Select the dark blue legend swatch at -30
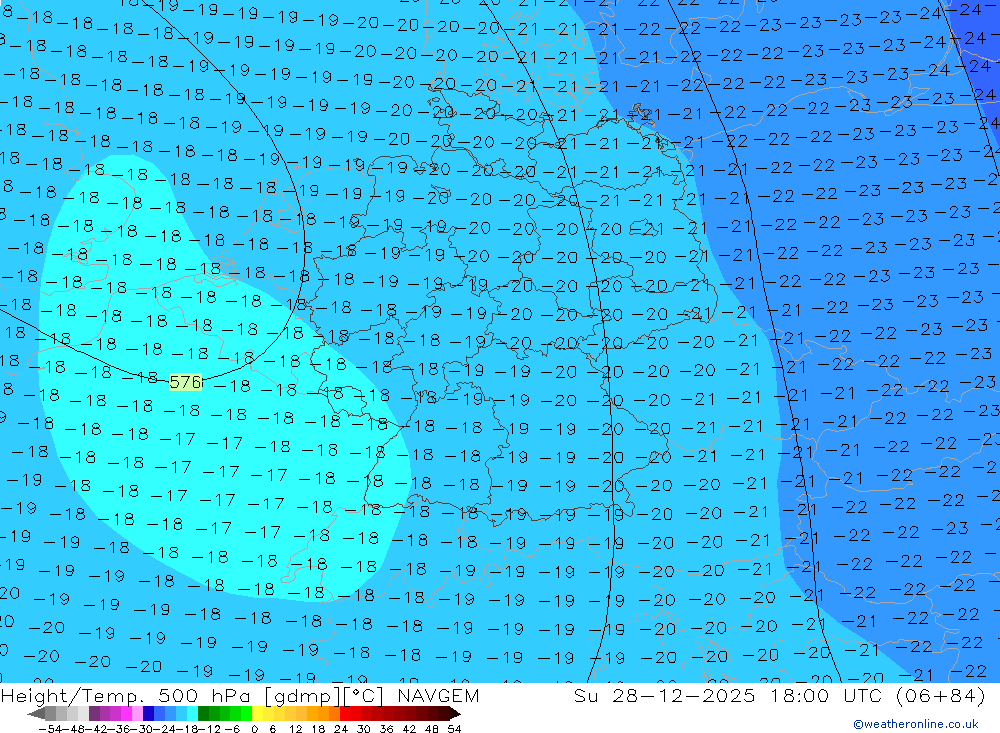This screenshot has height=733, width=1000. point(148,713)
